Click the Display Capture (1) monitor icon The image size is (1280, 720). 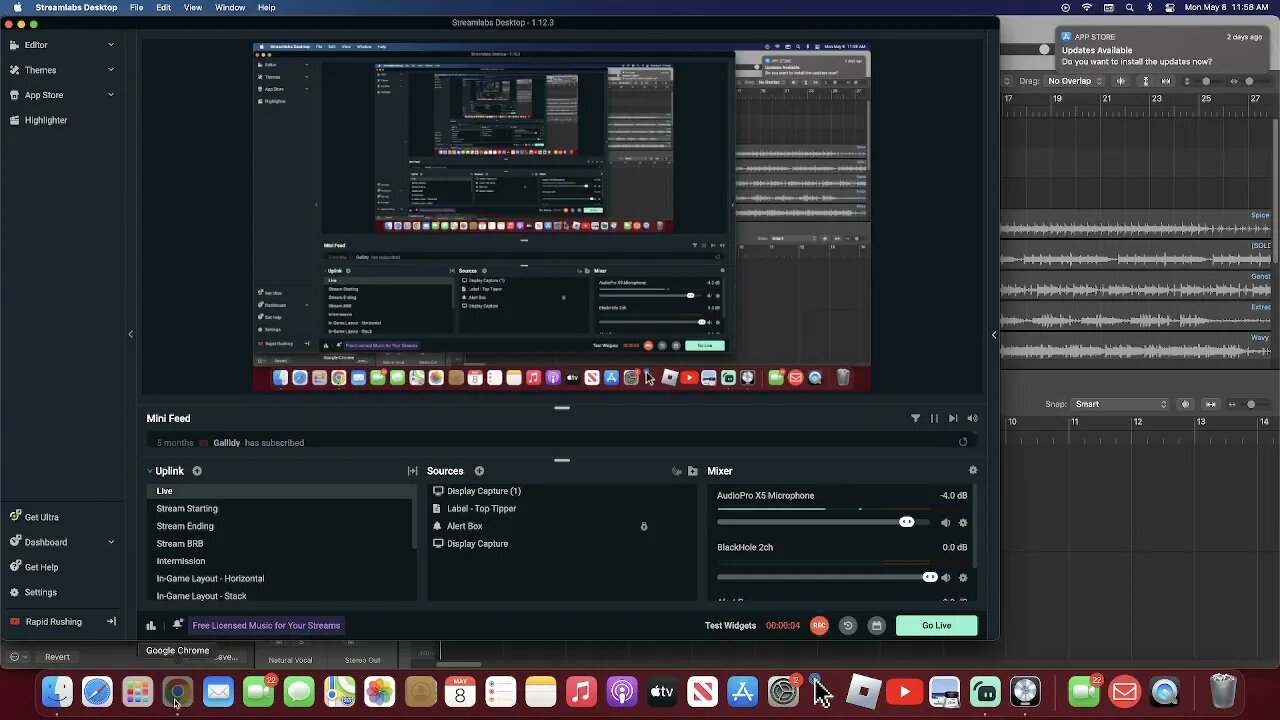[438, 491]
